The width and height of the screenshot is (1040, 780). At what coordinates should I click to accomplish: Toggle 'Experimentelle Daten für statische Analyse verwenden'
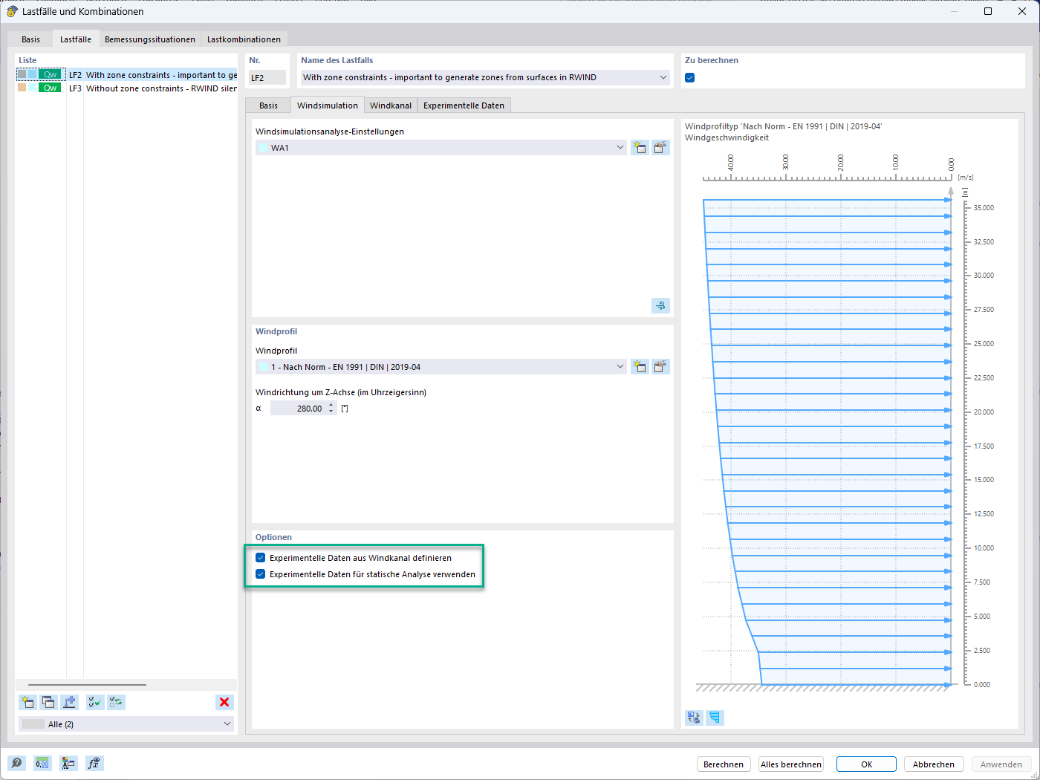(x=261, y=574)
